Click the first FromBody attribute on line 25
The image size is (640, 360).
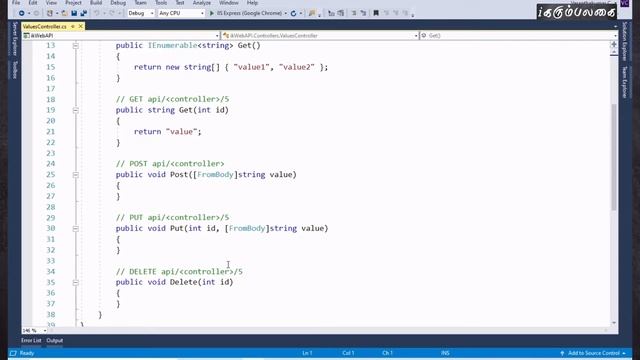pyautogui.click(x=215, y=174)
